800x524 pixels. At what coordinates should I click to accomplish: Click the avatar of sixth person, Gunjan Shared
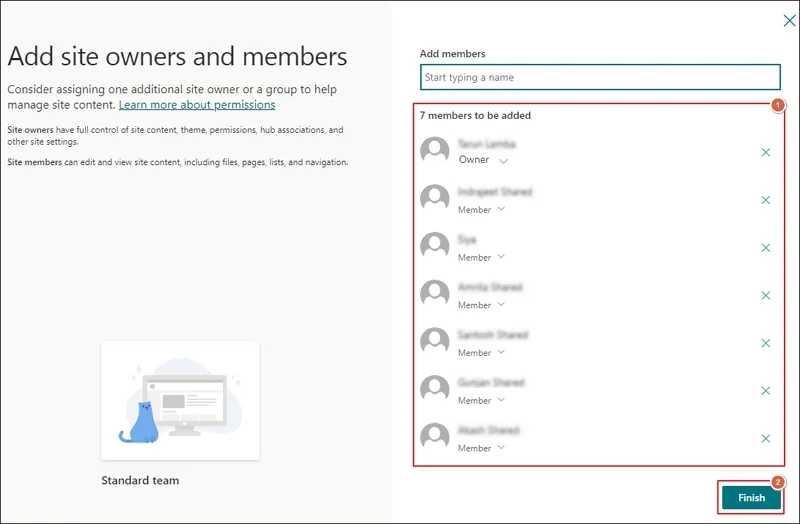(435, 389)
